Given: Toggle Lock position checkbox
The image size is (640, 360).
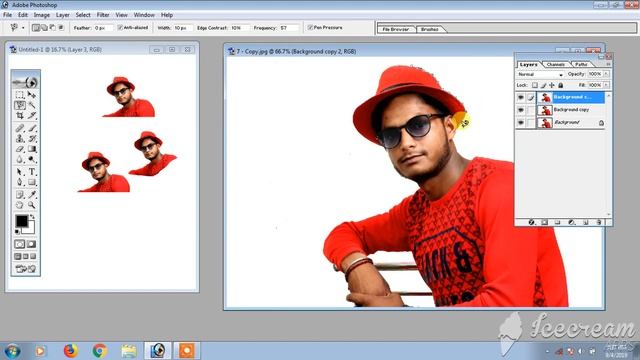Looking at the screenshot, I should (552, 85).
